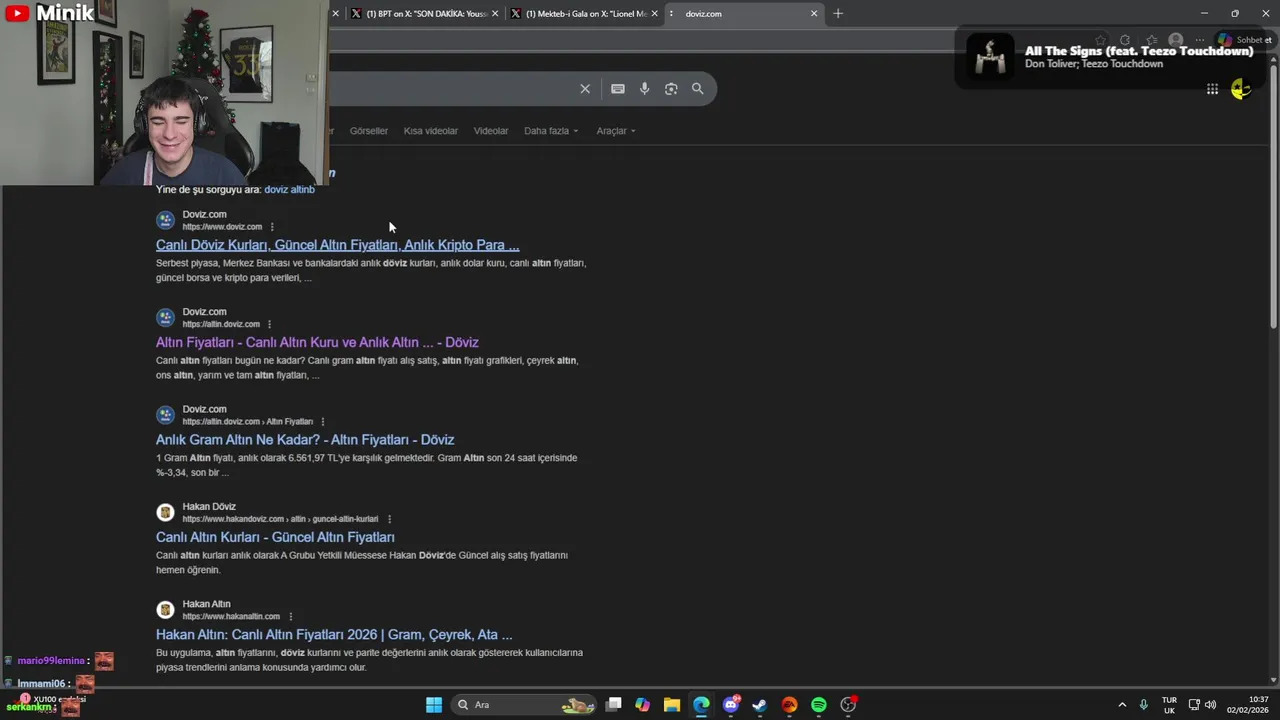The image size is (1280, 720).
Task: Open the EA app from the taskbar
Action: tap(790, 705)
